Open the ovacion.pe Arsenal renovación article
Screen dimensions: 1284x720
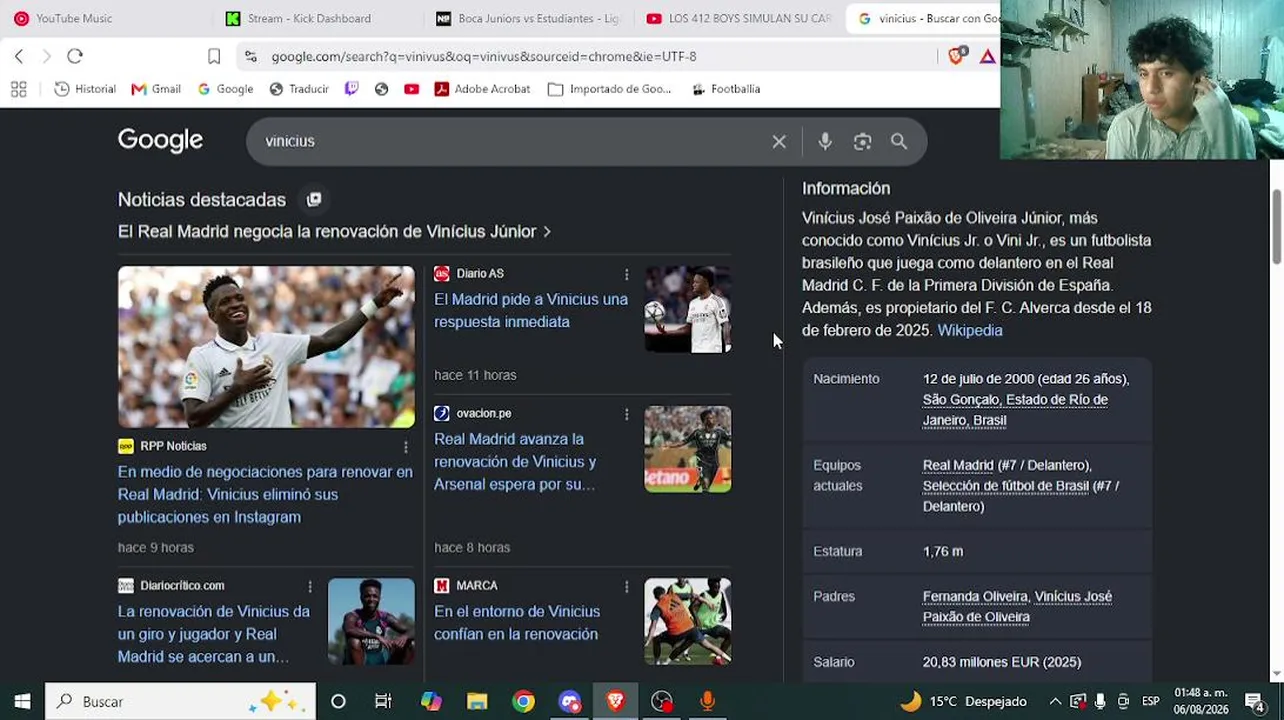pyautogui.click(x=515, y=462)
